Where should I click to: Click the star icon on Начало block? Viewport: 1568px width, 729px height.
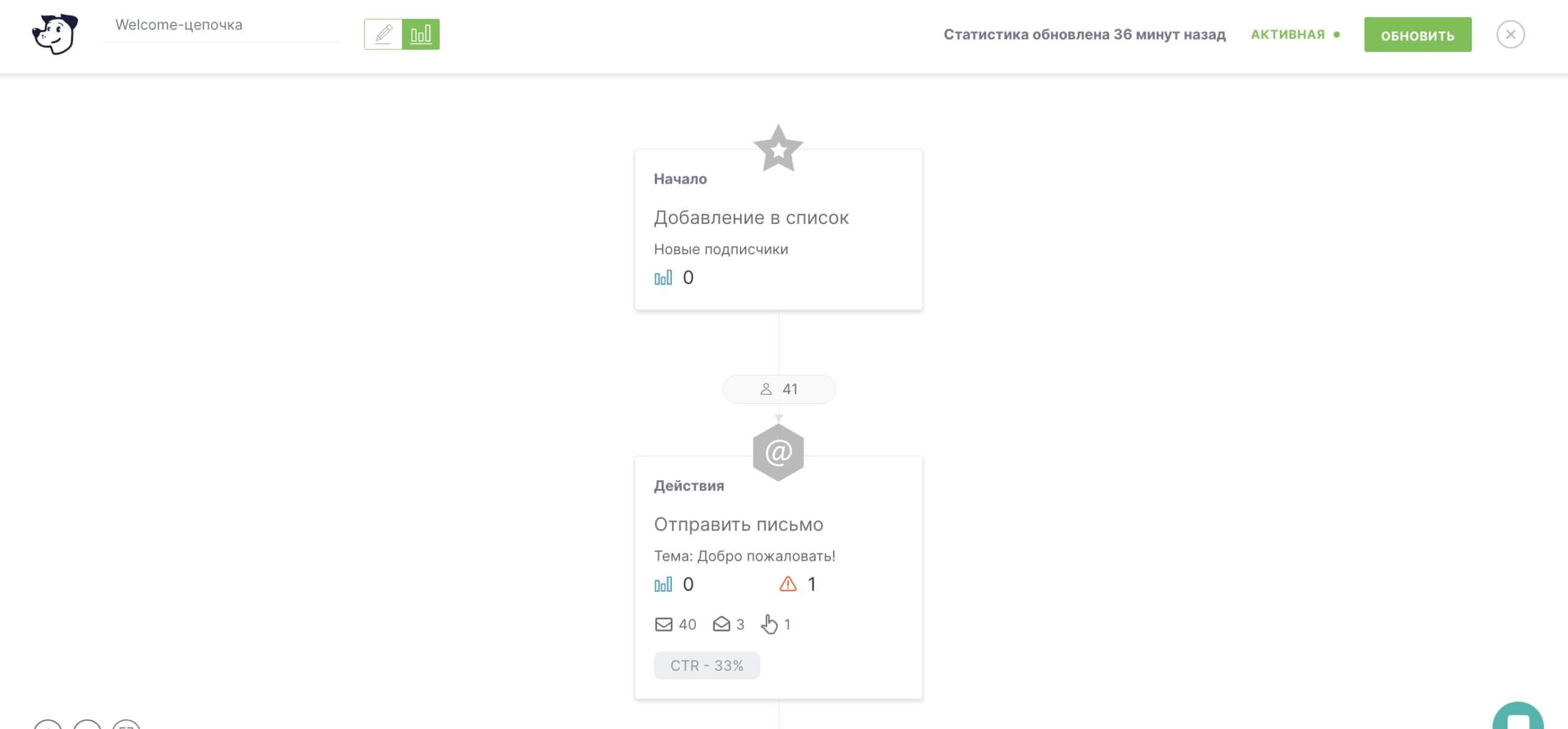tap(778, 148)
